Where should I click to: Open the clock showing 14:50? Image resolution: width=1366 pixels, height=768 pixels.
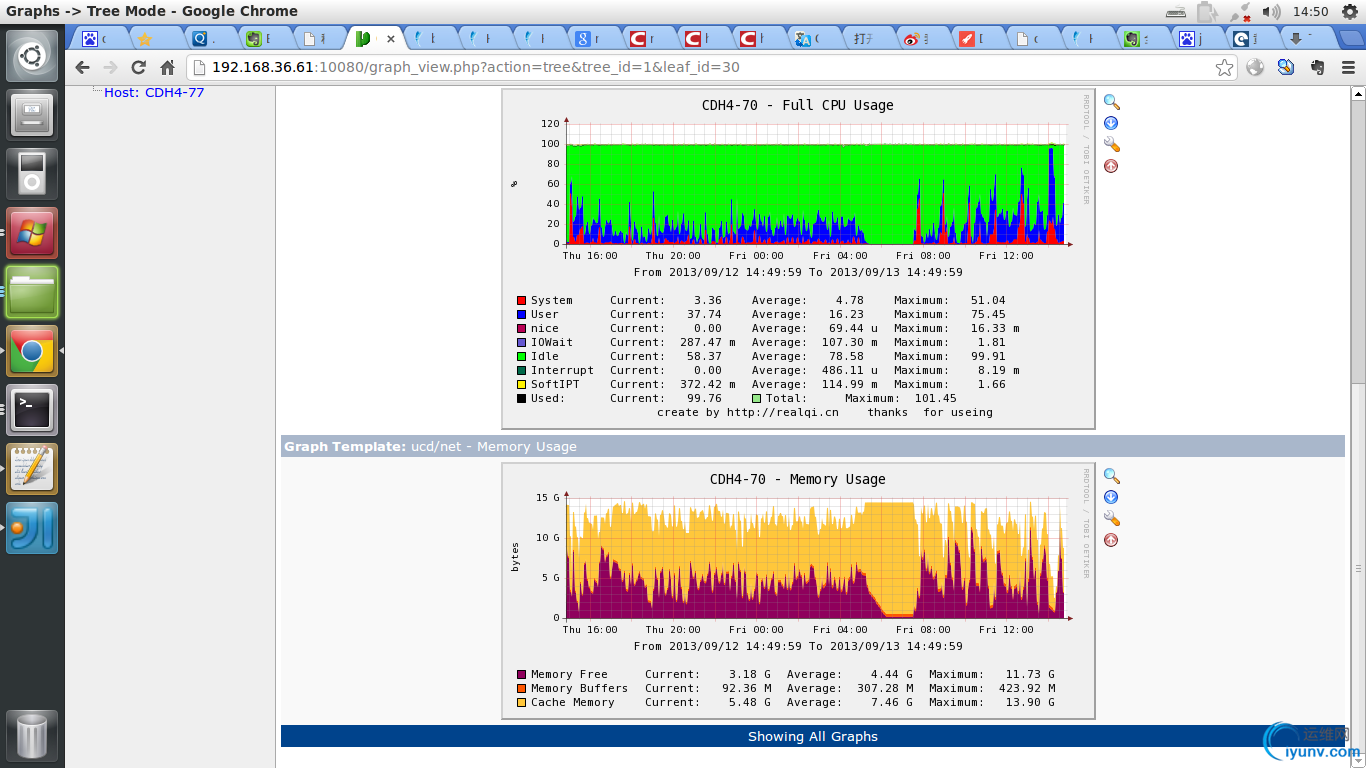pos(1310,11)
